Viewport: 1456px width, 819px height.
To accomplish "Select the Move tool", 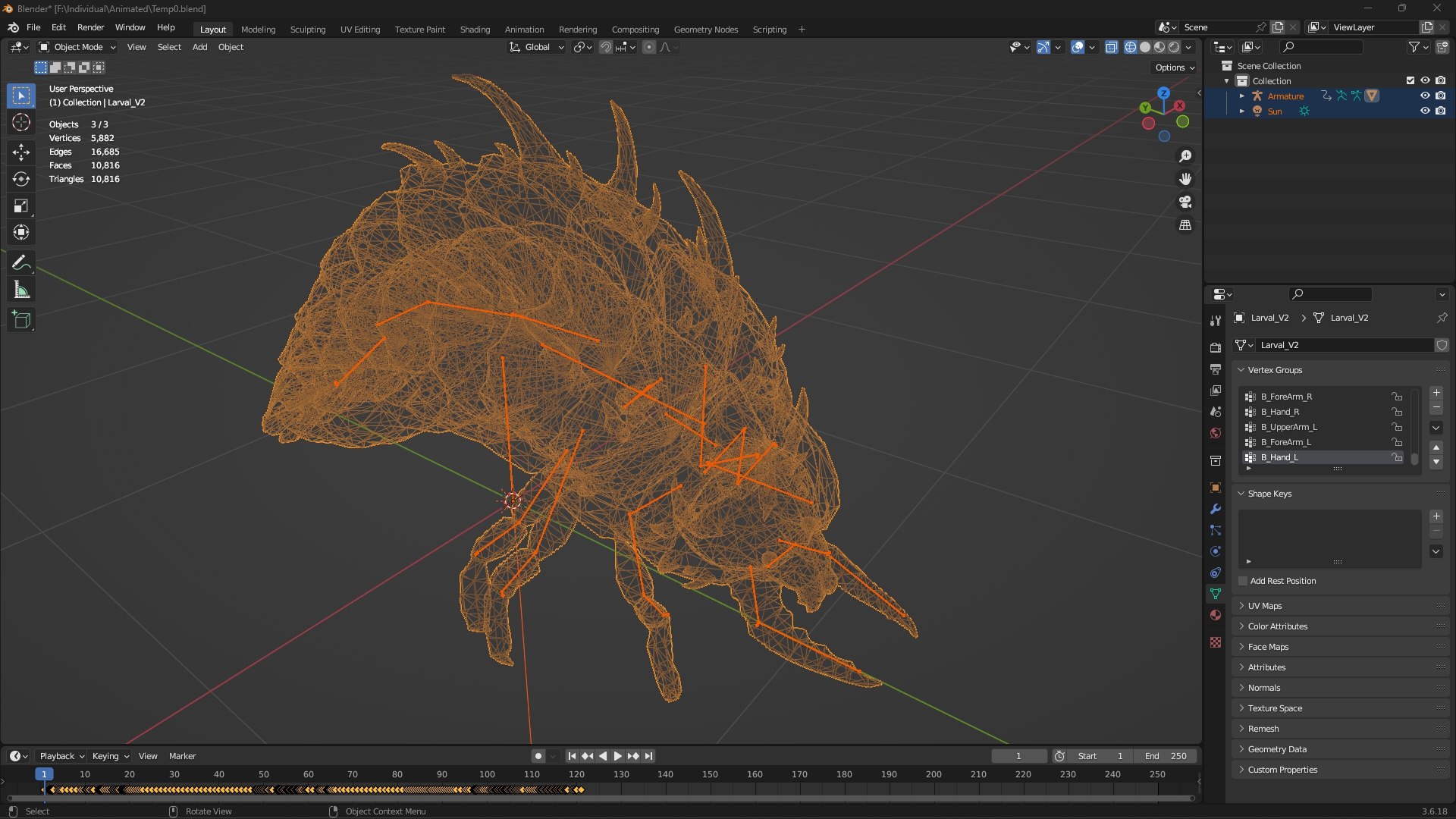I will (21, 152).
